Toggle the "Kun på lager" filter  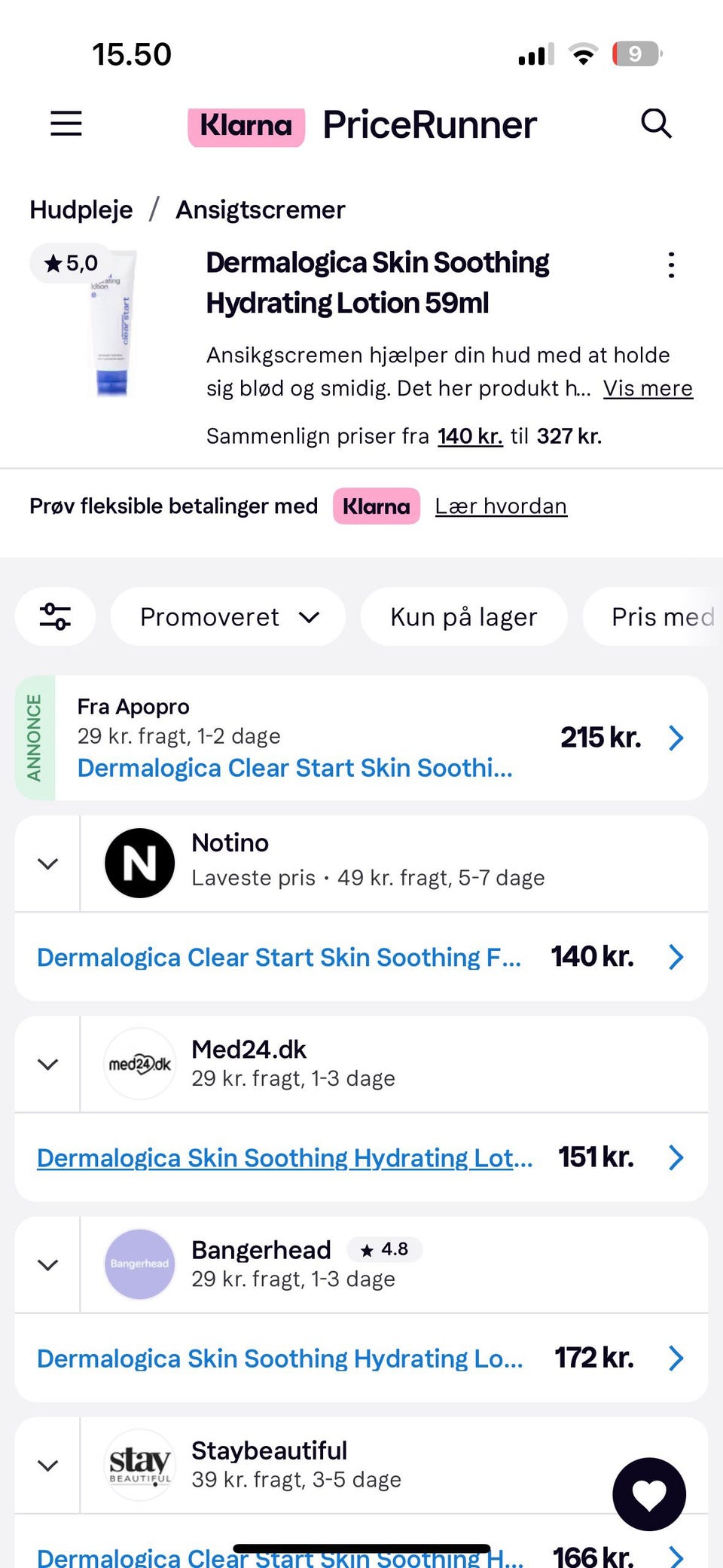(x=463, y=617)
